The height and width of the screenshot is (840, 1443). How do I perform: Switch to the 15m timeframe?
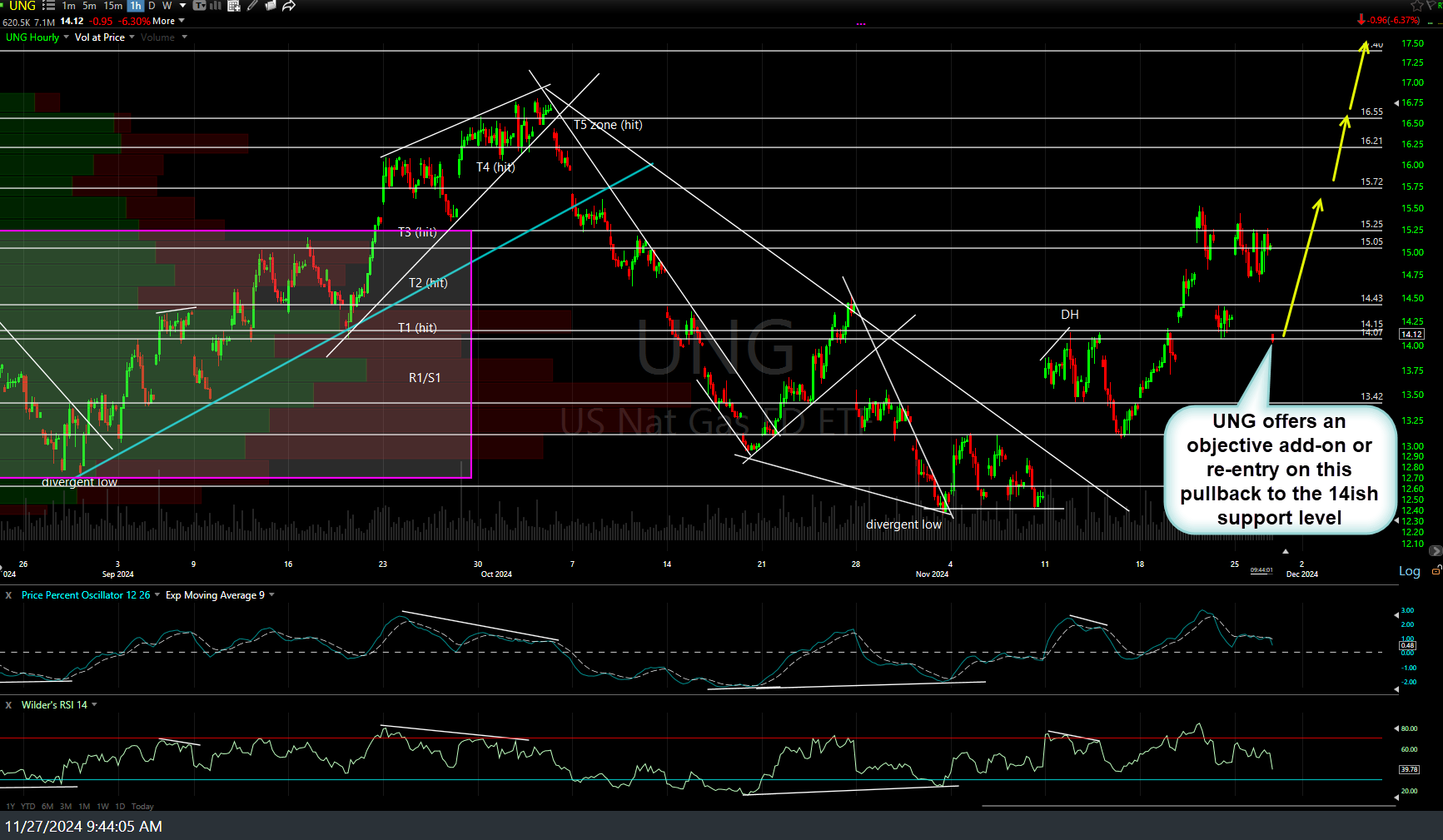point(112,6)
